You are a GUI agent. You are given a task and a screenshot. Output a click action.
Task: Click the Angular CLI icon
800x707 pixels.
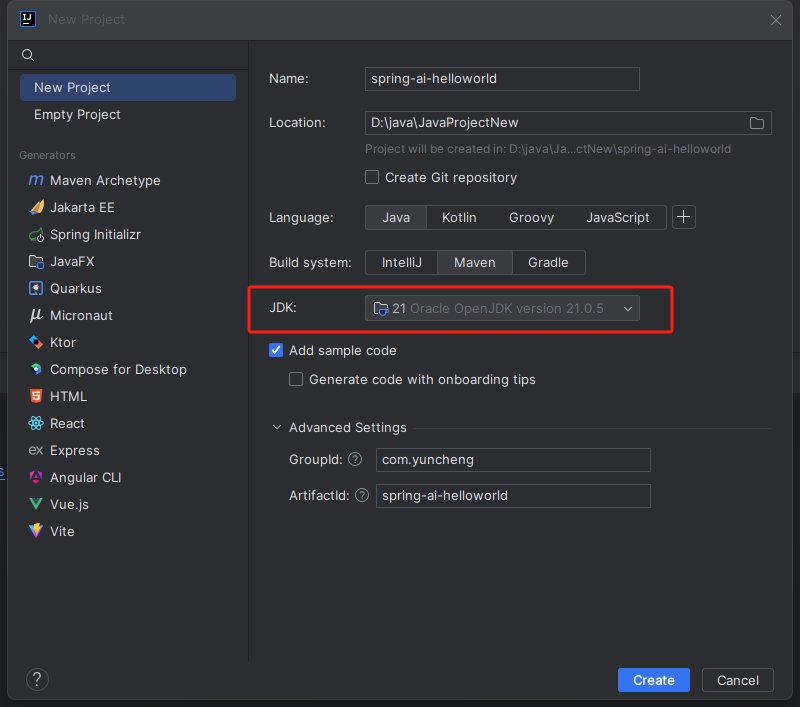tap(36, 477)
